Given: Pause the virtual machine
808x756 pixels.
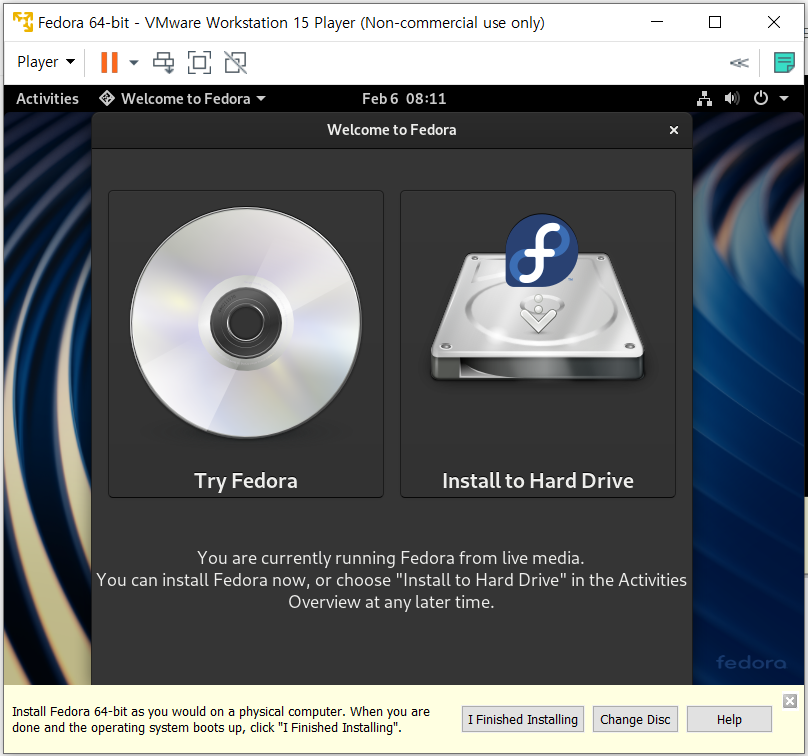Looking at the screenshot, I should tap(109, 62).
